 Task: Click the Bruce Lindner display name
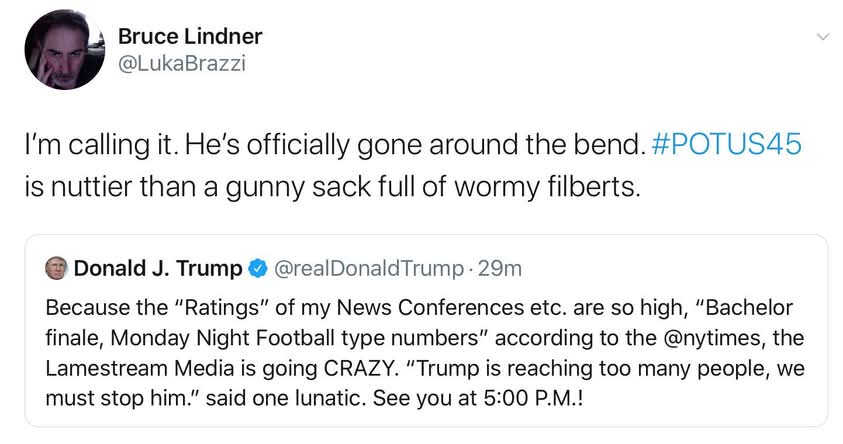(x=190, y=37)
